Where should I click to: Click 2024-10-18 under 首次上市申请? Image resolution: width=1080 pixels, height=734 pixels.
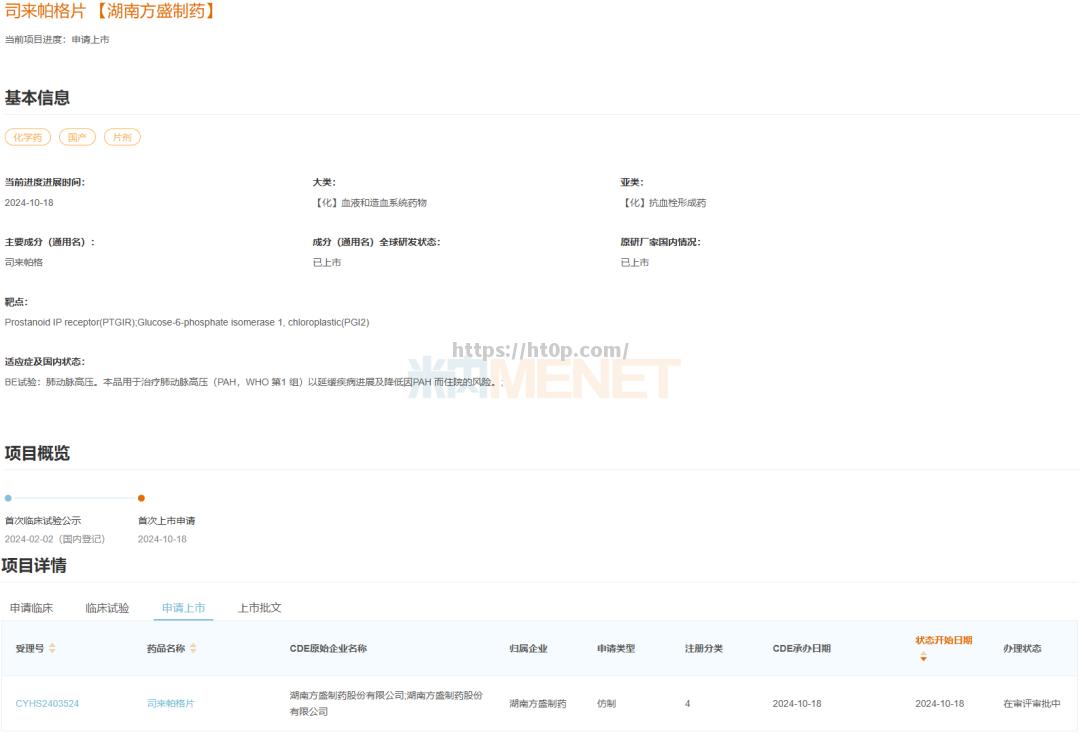pos(163,539)
